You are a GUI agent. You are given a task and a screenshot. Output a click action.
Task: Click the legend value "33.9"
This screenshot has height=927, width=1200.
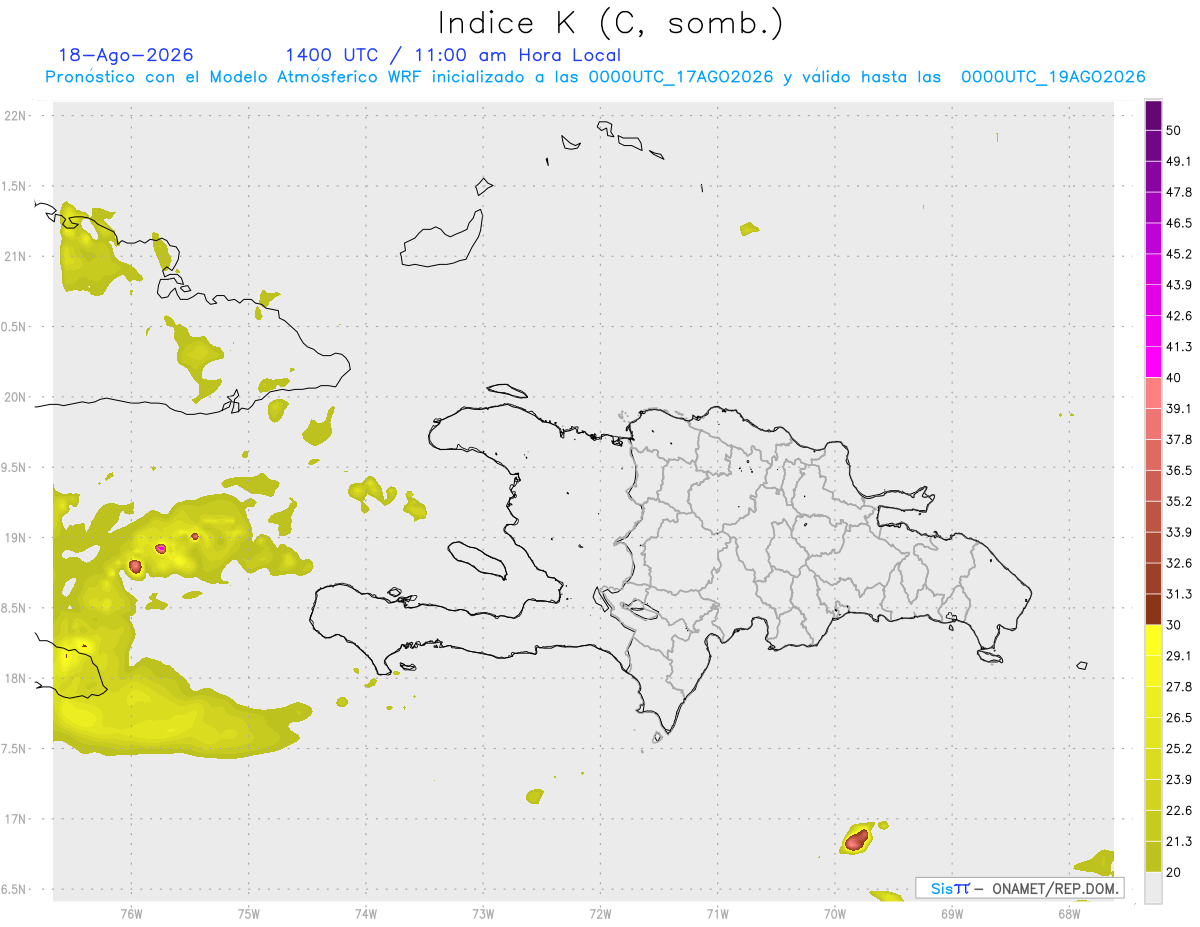tap(1179, 532)
